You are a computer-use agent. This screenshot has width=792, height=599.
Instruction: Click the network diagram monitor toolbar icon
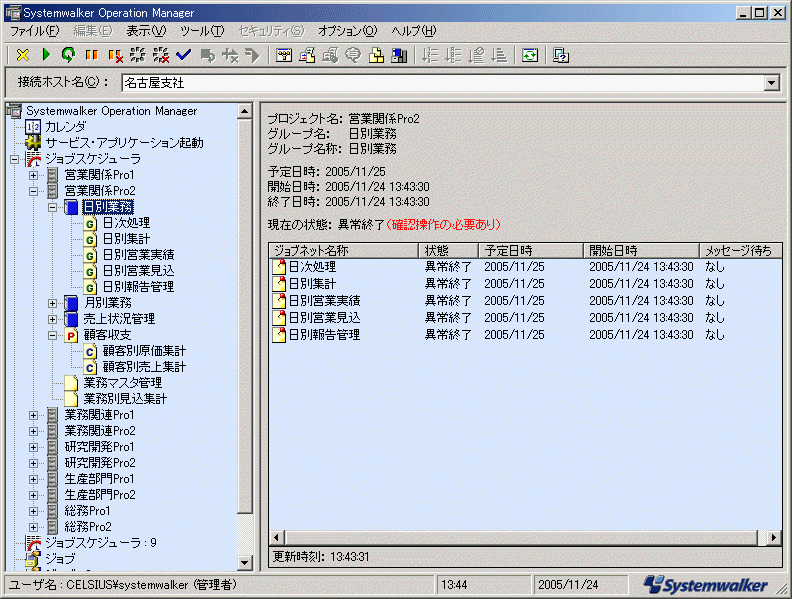click(284, 55)
